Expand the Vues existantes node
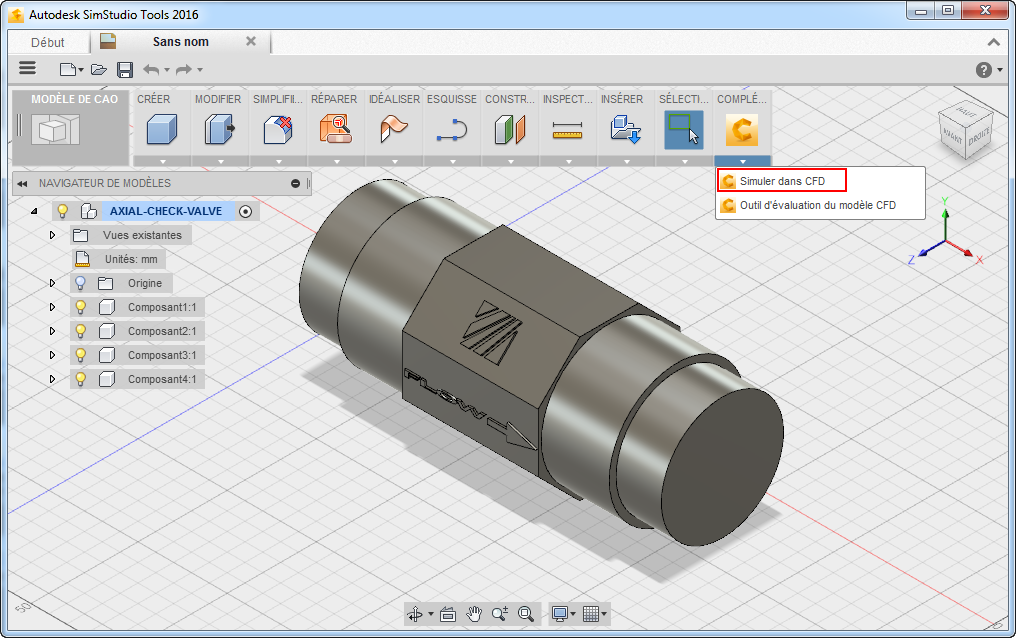The width and height of the screenshot is (1016, 638). point(52,235)
